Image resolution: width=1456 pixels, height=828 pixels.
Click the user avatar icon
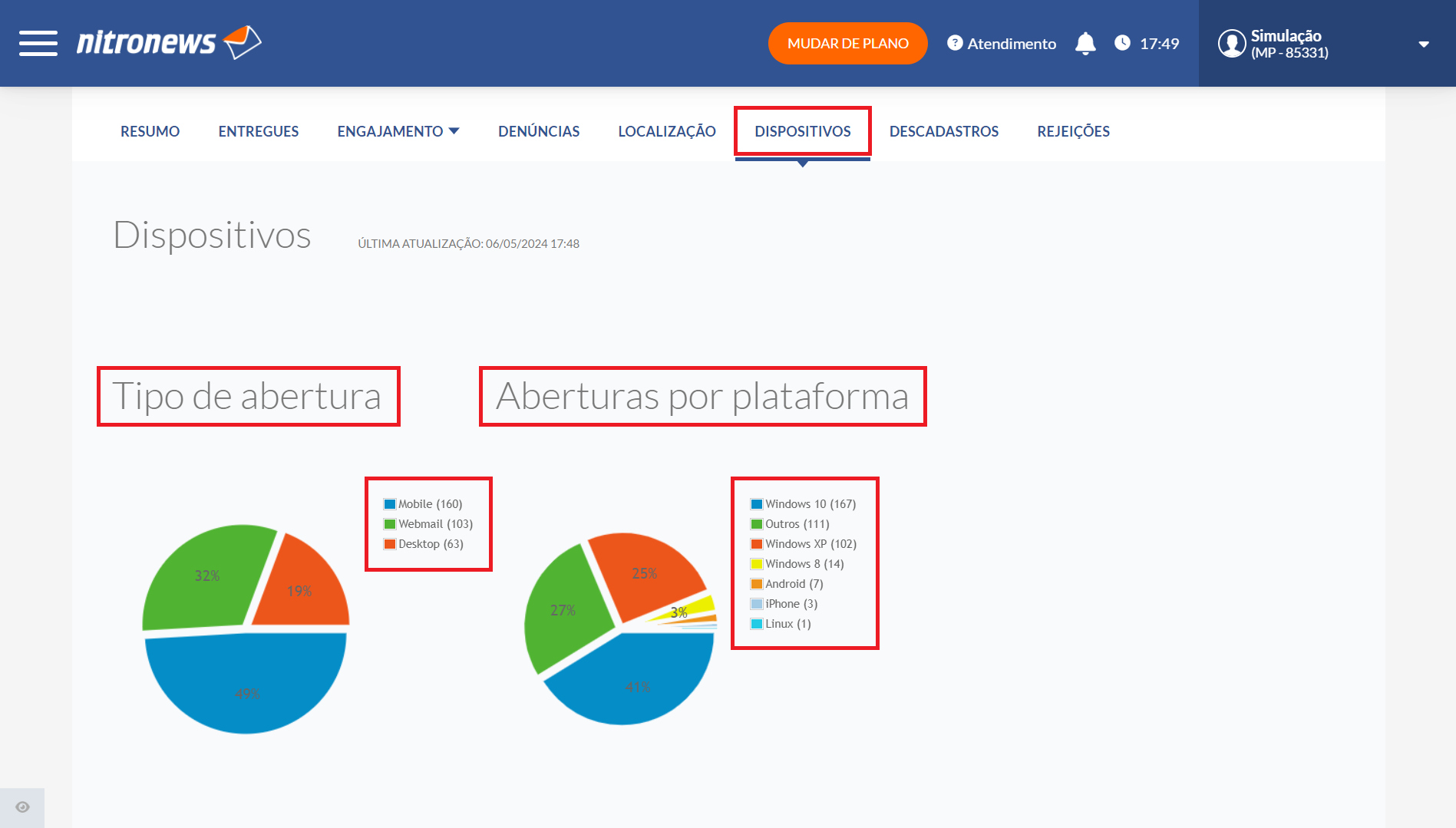1232,43
